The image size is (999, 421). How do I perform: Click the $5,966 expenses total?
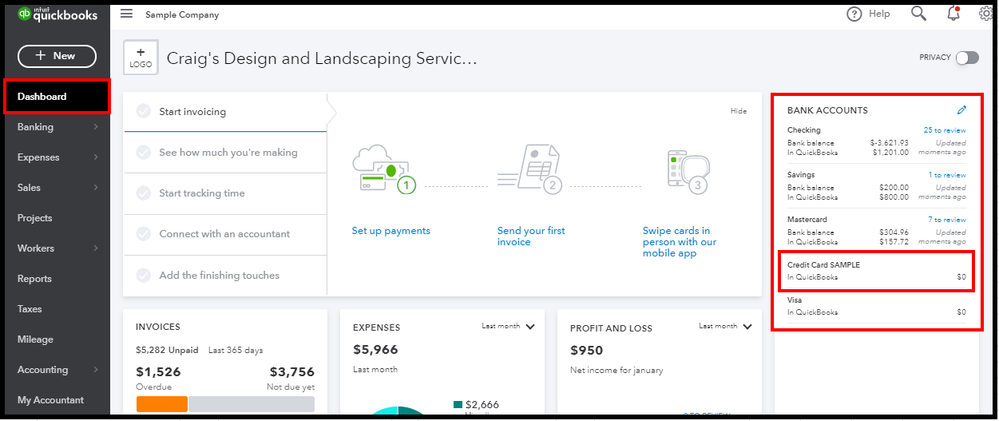(x=375, y=350)
